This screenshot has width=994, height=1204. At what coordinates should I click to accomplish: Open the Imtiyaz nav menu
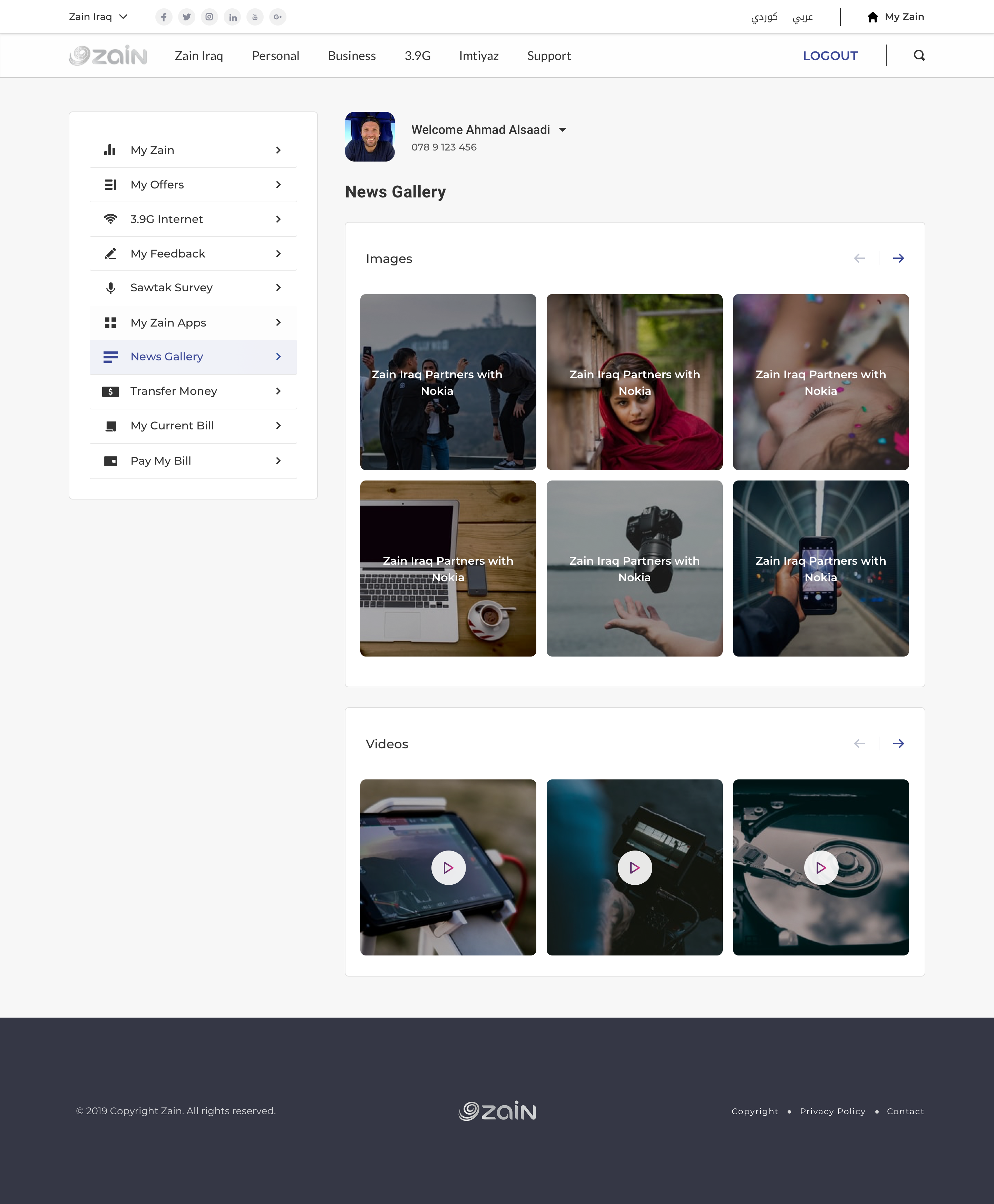[x=479, y=56]
